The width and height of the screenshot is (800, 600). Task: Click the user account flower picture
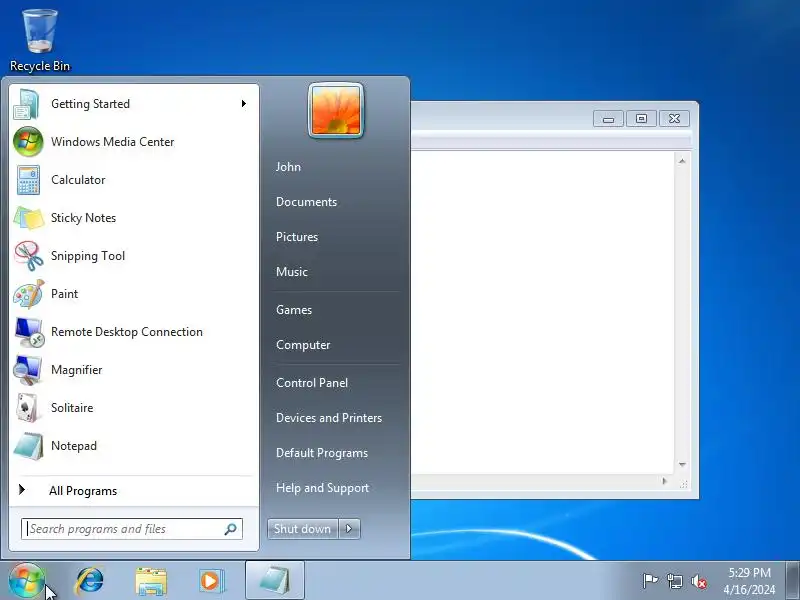[336, 111]
